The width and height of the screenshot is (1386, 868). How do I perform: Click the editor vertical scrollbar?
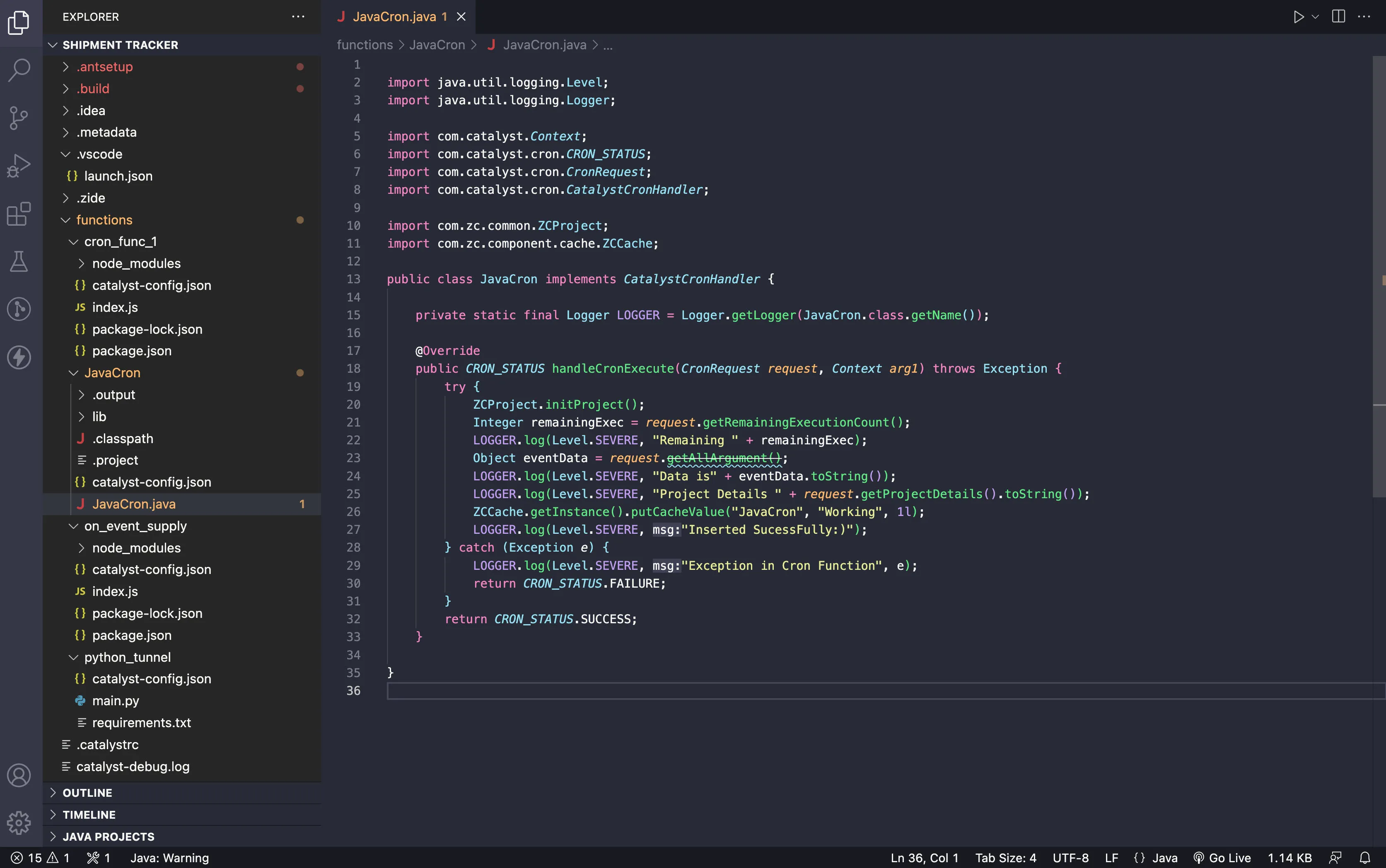click(1379, 276)
